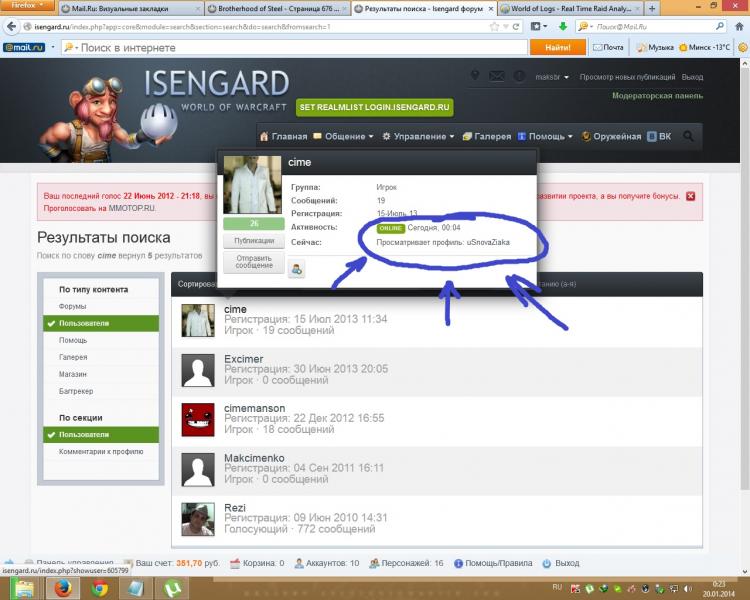Open the Excimer user profile
The width and height of the screenshot is (750, 600).
(243, 359)
